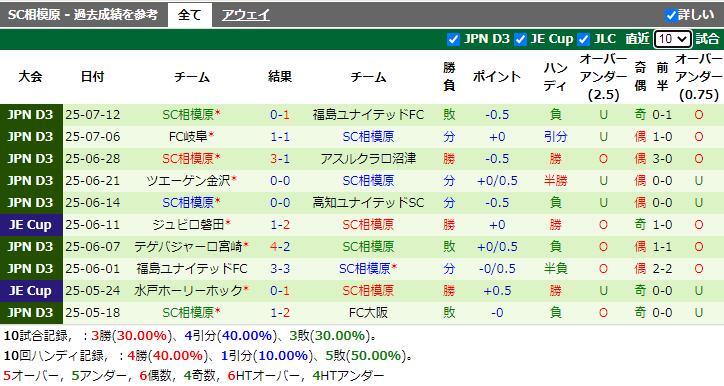Click ジュビロ磐田 team name
The image size is (724, 386).
coord(188,225)
